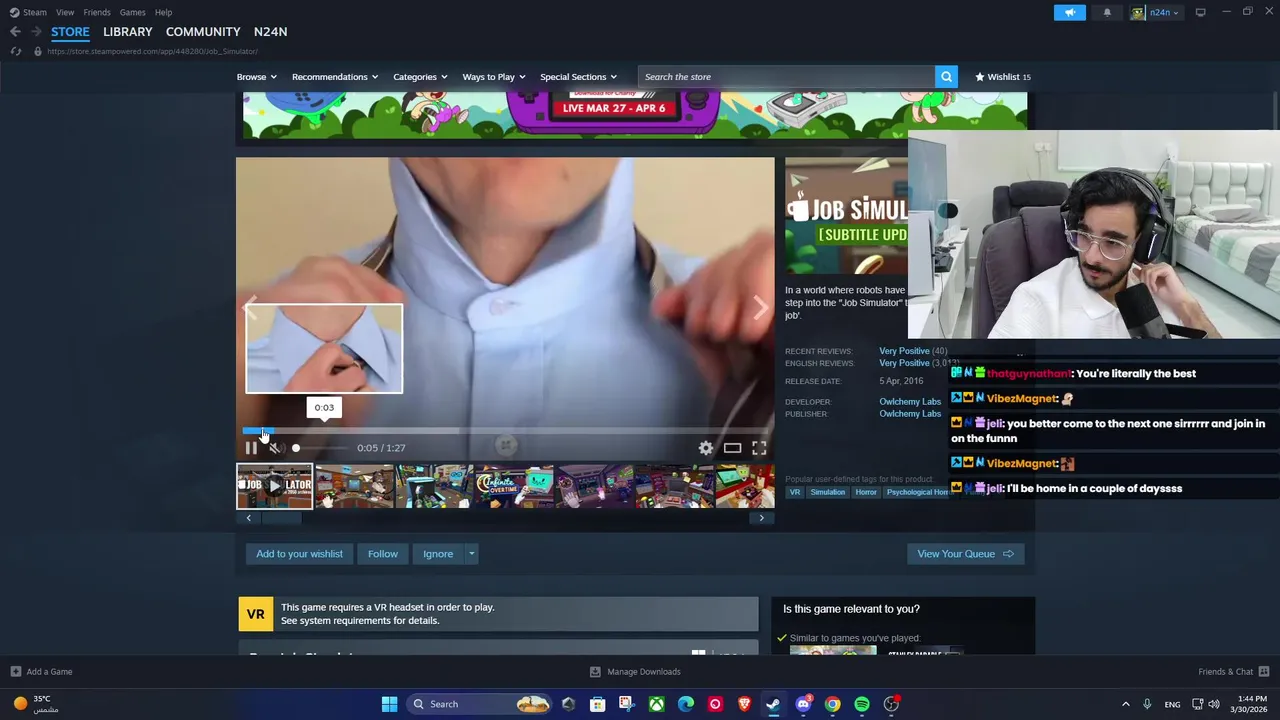Expand the Categories dropdown

(x=420, y=77)
